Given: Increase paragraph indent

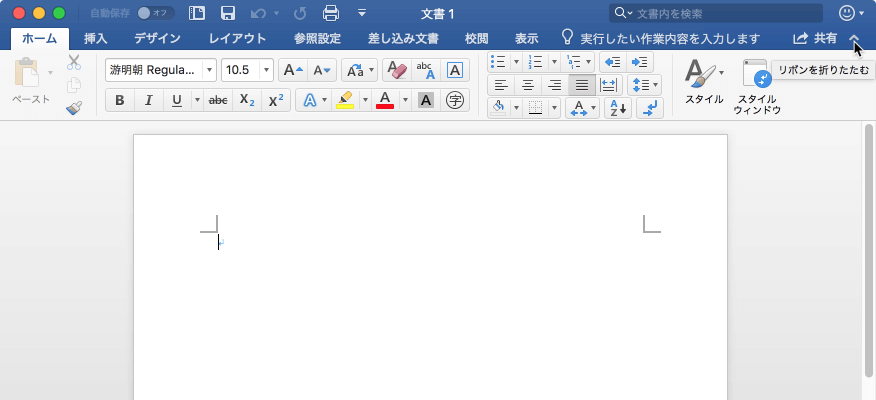Looking at the screenshot, I should coord(640,61).
